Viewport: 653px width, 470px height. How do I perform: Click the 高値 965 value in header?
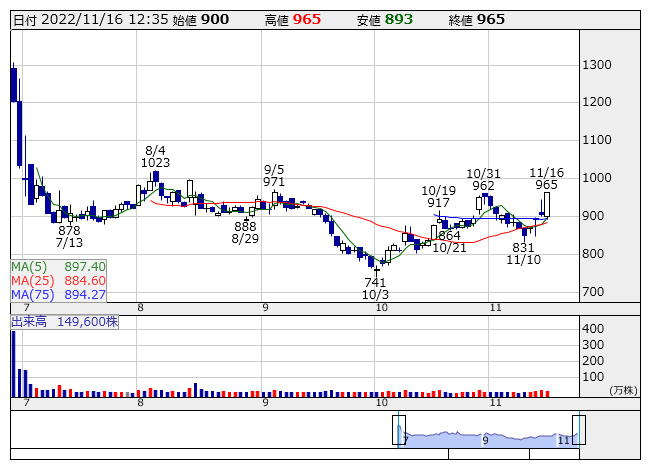pyautogui.click(x=307, y=20)
